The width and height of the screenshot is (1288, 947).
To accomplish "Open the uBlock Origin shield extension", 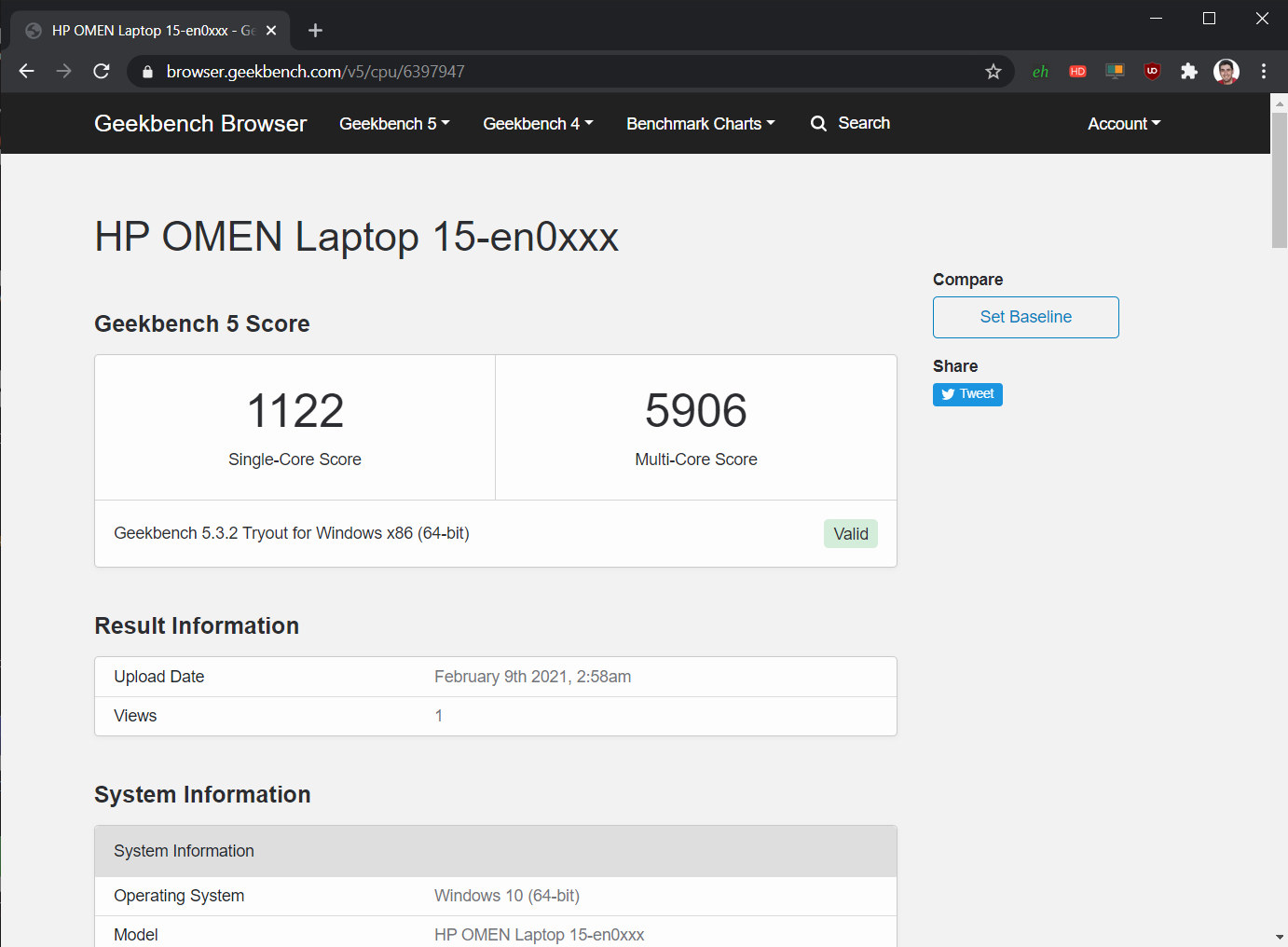I will pos(1152,72).
